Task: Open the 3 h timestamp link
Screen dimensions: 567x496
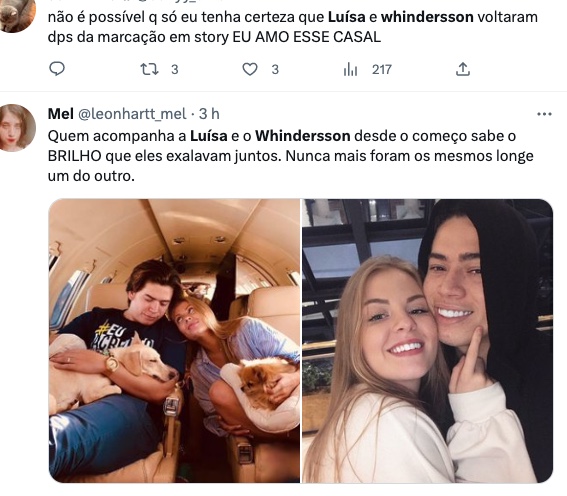Action: click(x=209, y=114)
